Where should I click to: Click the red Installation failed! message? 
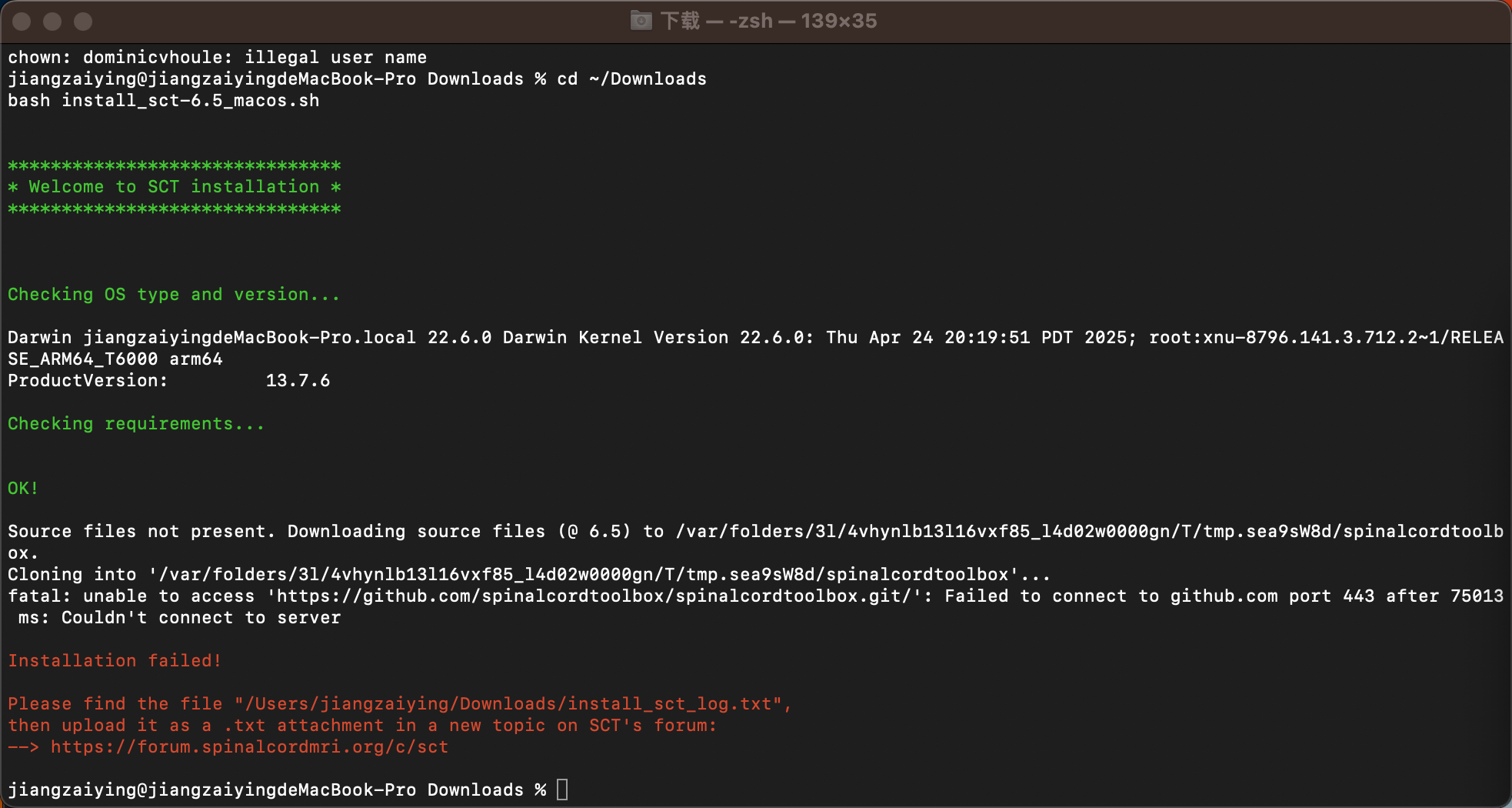115,661
